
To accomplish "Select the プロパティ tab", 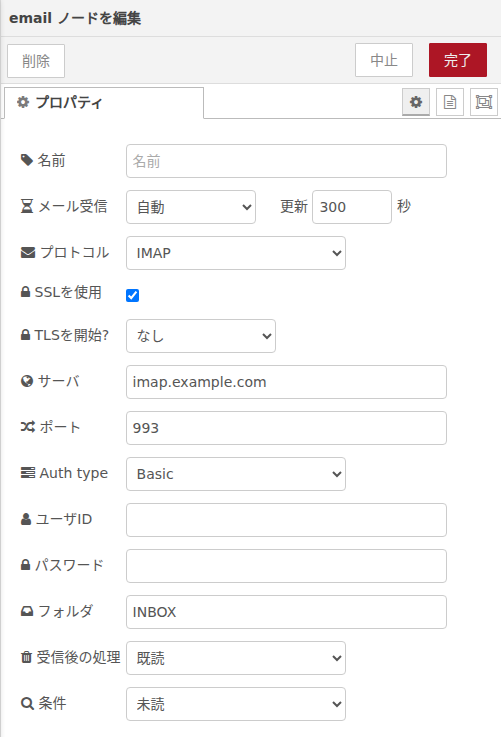I will 104,102.
